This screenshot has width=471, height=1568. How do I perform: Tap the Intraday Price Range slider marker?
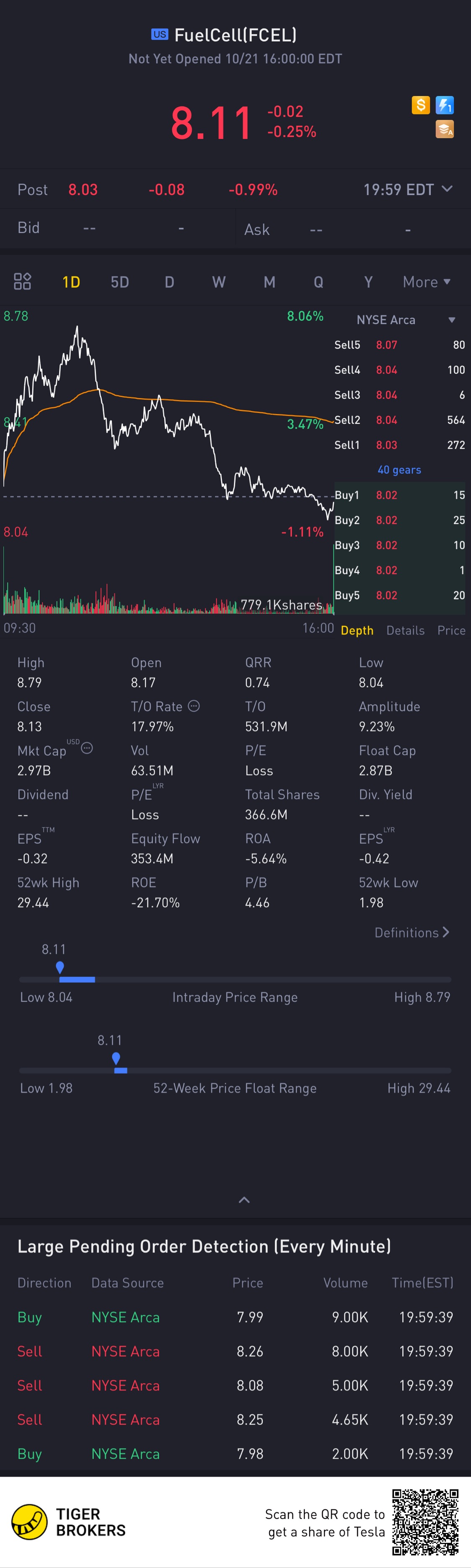[59, 967]
